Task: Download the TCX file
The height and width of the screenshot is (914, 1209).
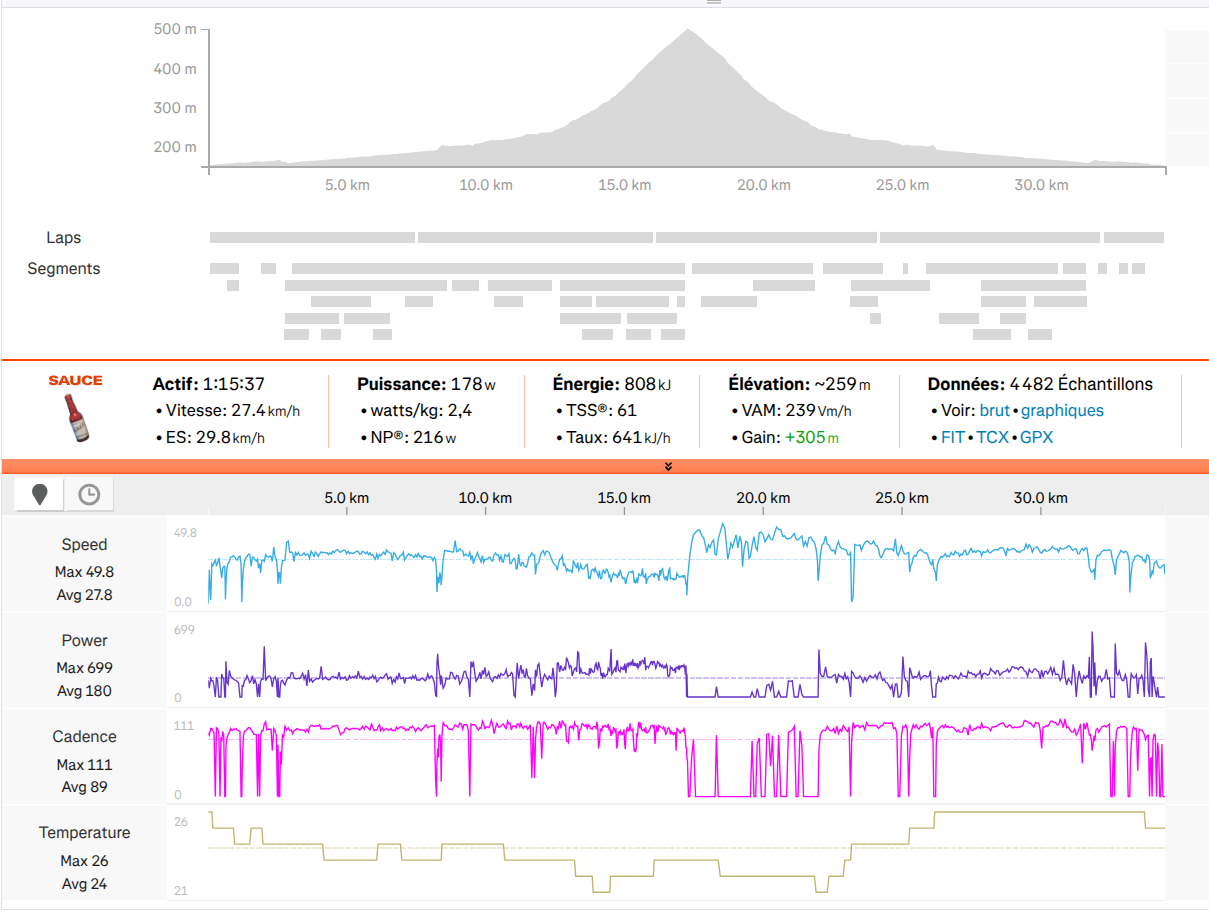Action: pyautogui.click(x=992, y=438)
